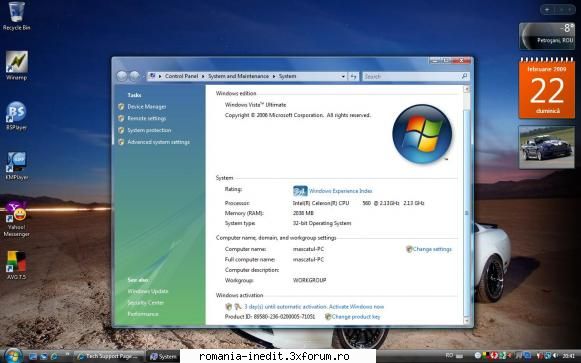Click the Control Panel breadcrumb
This screenshot has width=581, height=363.
181,76
